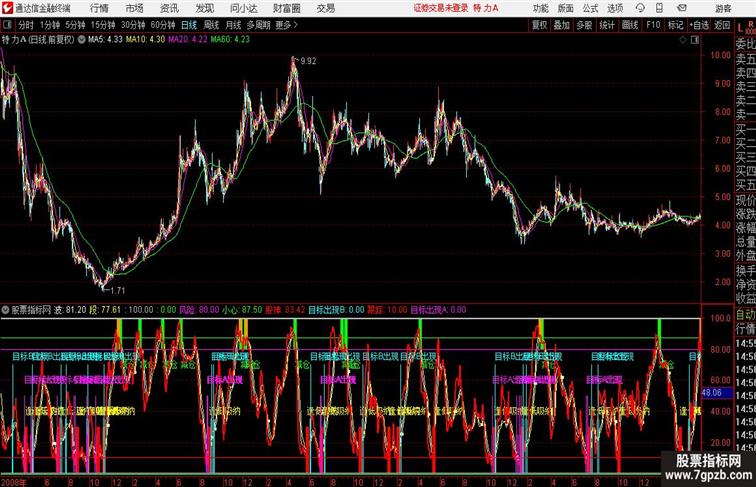The width and height of the screenshot is (756, 487).
Task: Click the MA20: 4.22 label
Action: pos(188,40)
